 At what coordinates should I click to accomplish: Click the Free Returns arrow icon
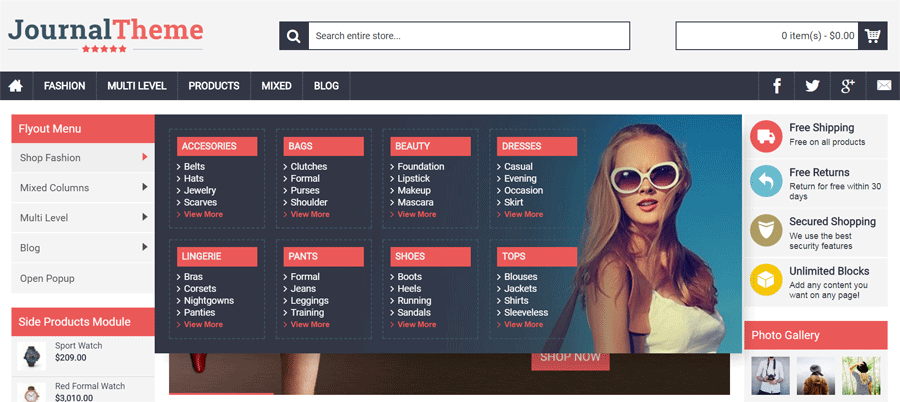(766, 181)
